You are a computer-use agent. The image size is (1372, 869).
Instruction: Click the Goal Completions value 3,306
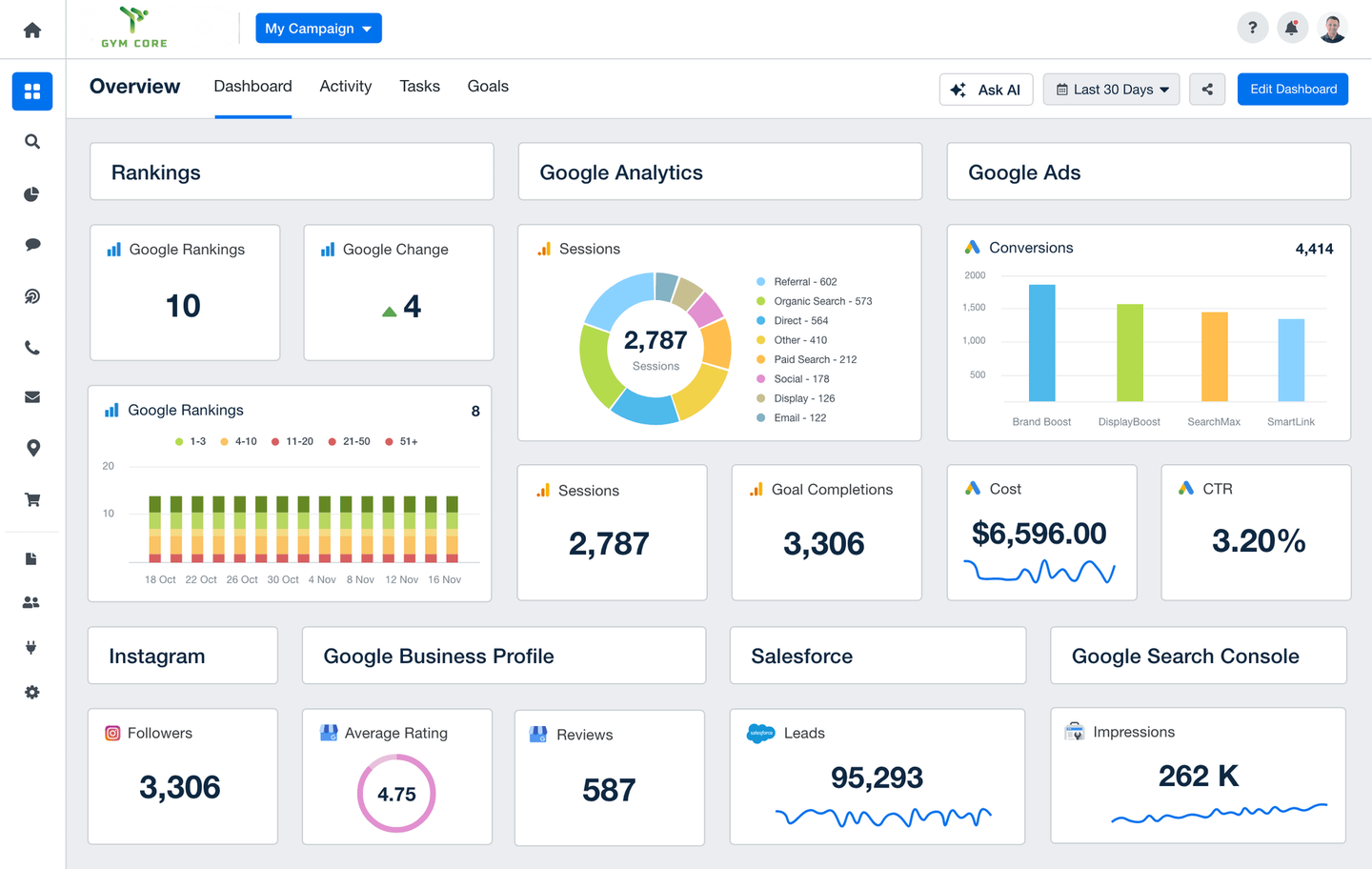click(824, 544)
